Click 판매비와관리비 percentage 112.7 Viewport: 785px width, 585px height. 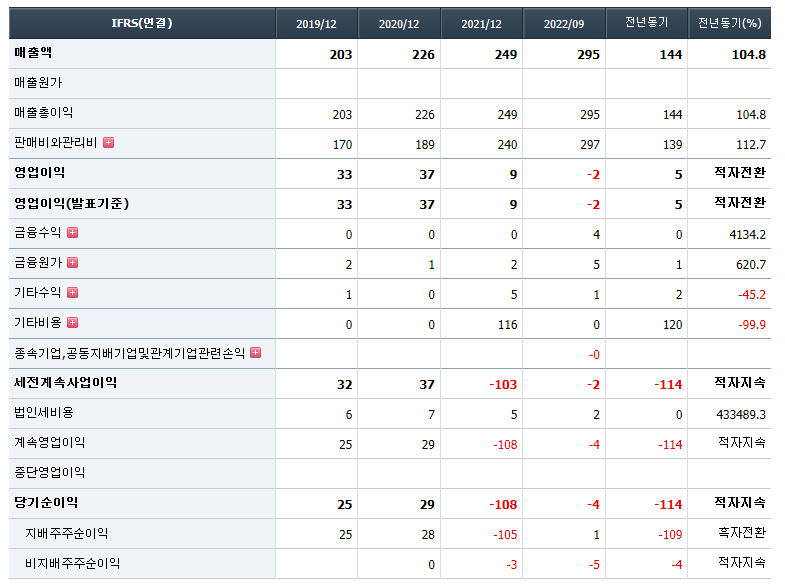pos(751,145)
